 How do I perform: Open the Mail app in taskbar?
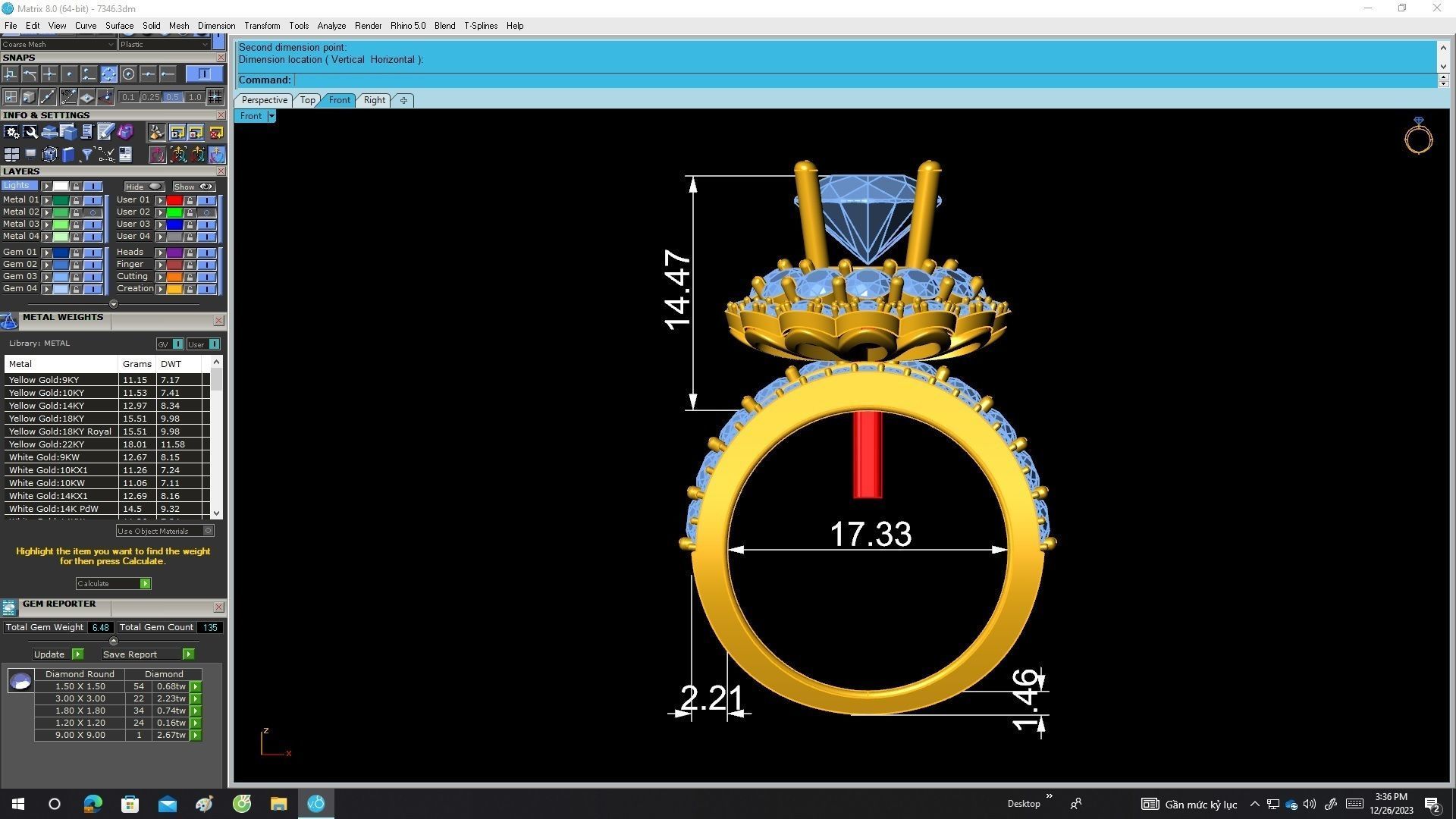point(167,804)
